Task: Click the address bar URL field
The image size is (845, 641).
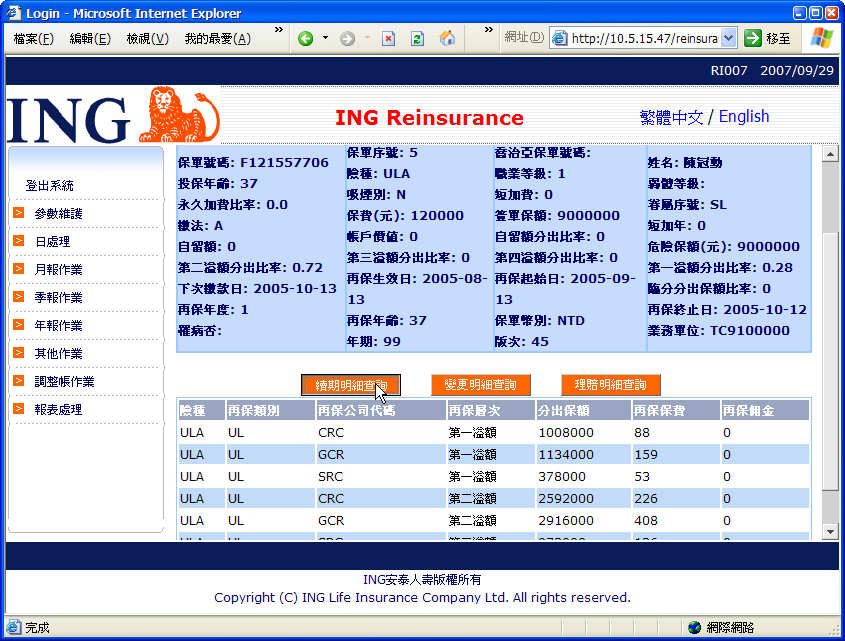Action: 644,38
